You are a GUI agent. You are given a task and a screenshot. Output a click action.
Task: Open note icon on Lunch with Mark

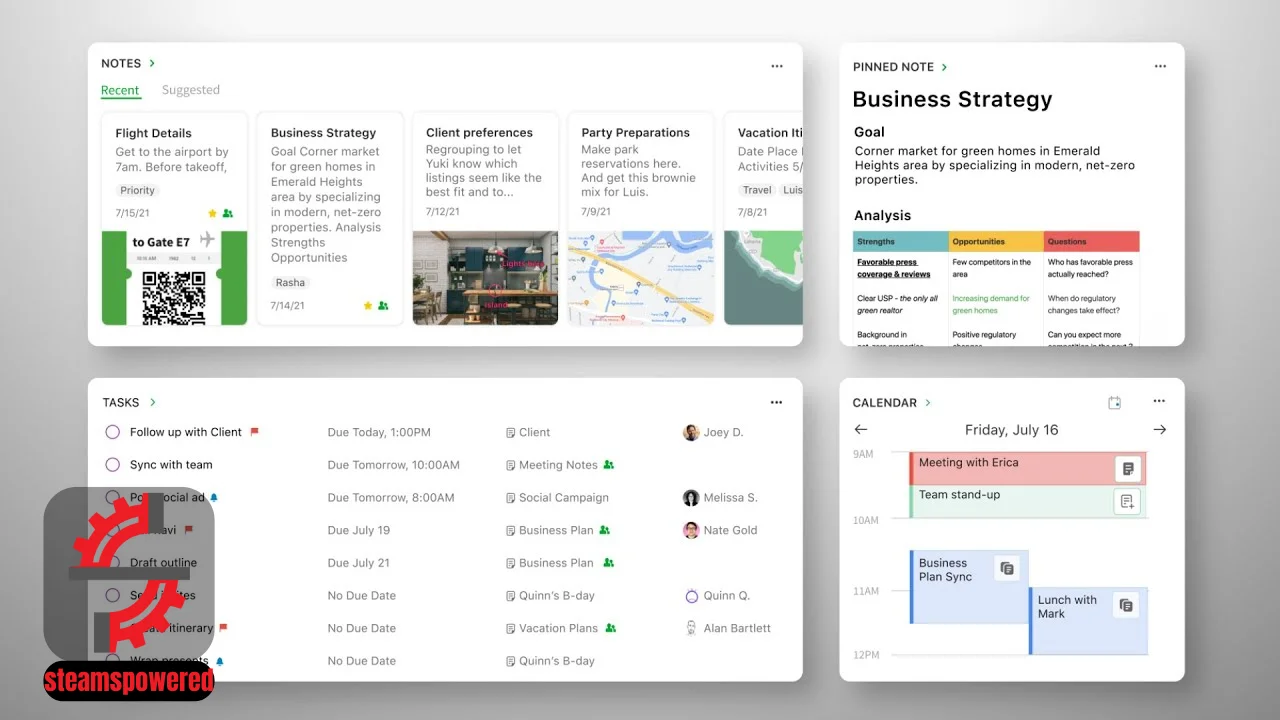(1126, 605)
